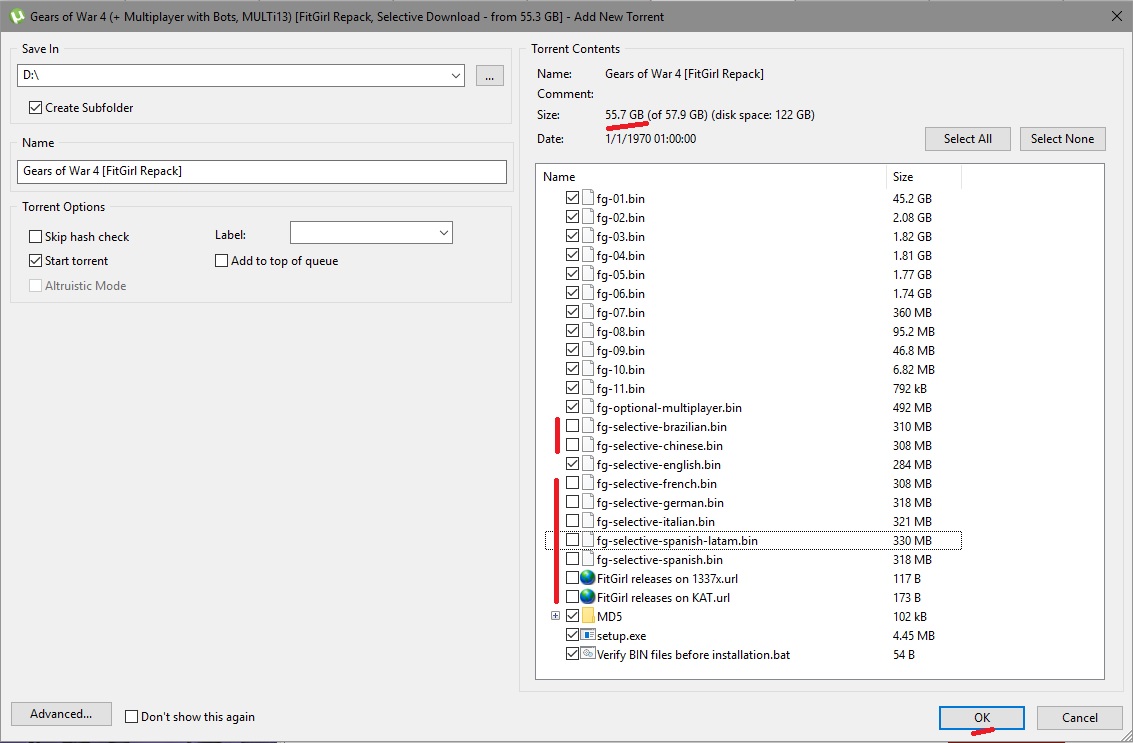Uncheck the fg-optional-multiplayer.bin checkbox
This screenshot has height=743, width=1133.
pyautogui.click(x=572, y=407)
